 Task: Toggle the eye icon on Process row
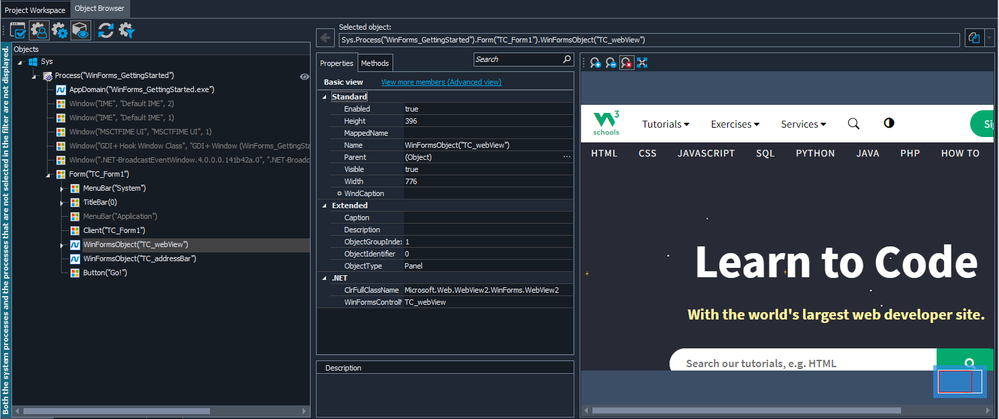304,76
